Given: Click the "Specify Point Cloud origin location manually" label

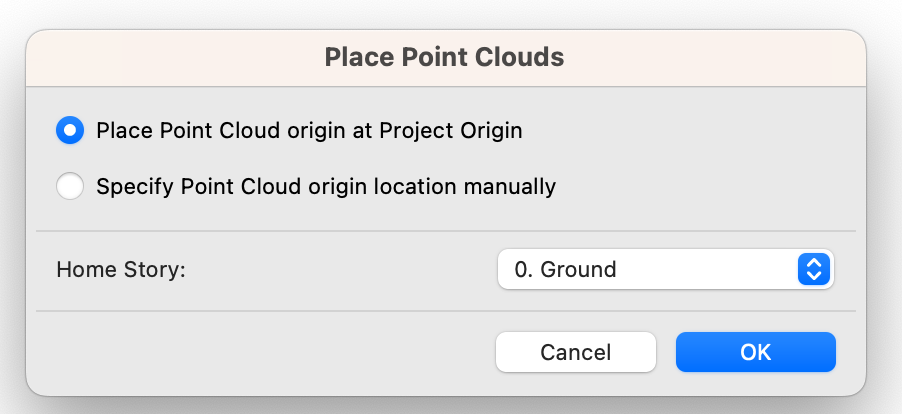Looking at the screenshot, I should click(x=326, y=186).
